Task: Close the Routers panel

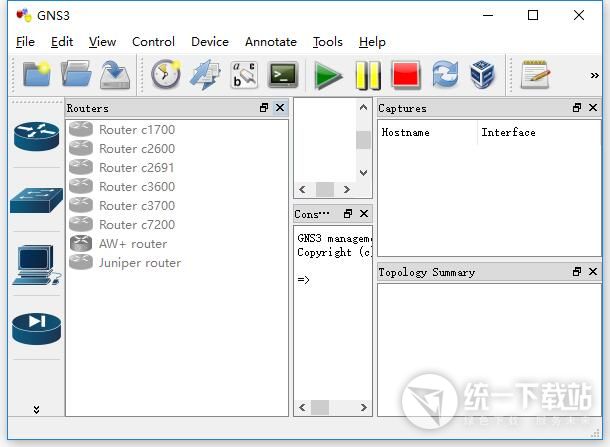Action: (280, 108)
